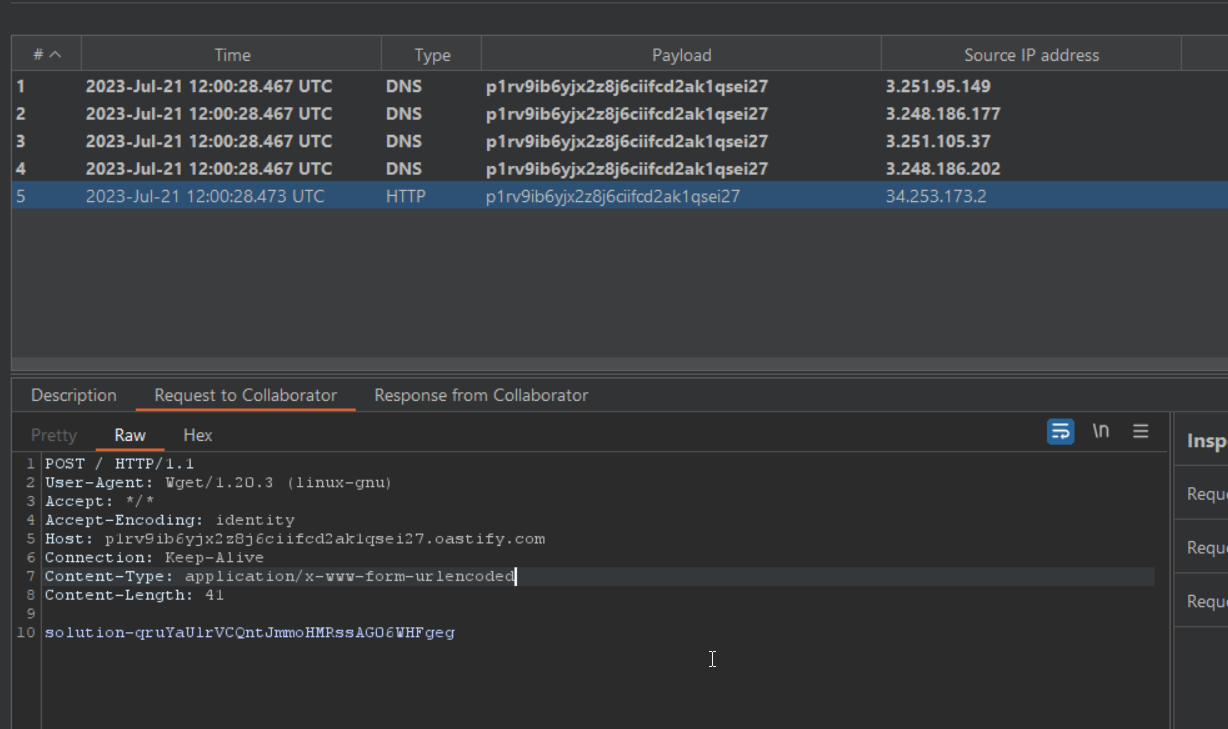Sort table by the # column
The width and height of the screenshot is (1228, 729).
46,55
